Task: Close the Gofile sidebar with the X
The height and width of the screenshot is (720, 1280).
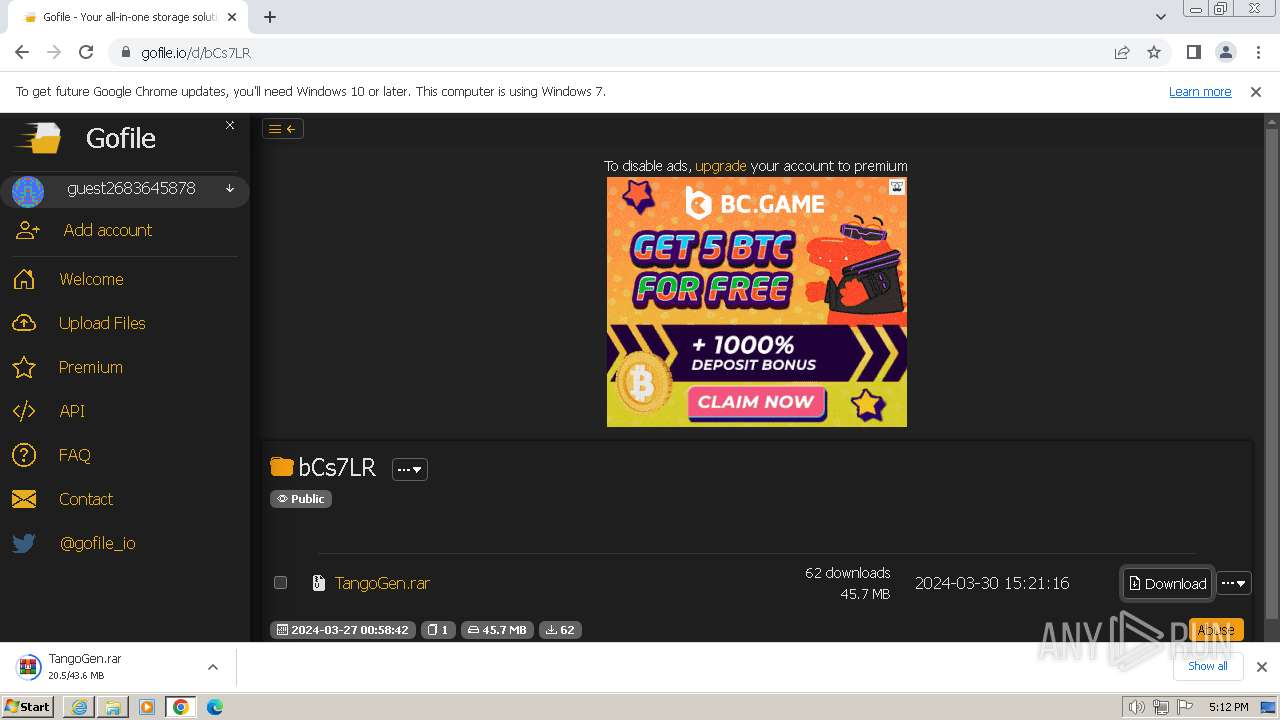Action: (230, 125)
